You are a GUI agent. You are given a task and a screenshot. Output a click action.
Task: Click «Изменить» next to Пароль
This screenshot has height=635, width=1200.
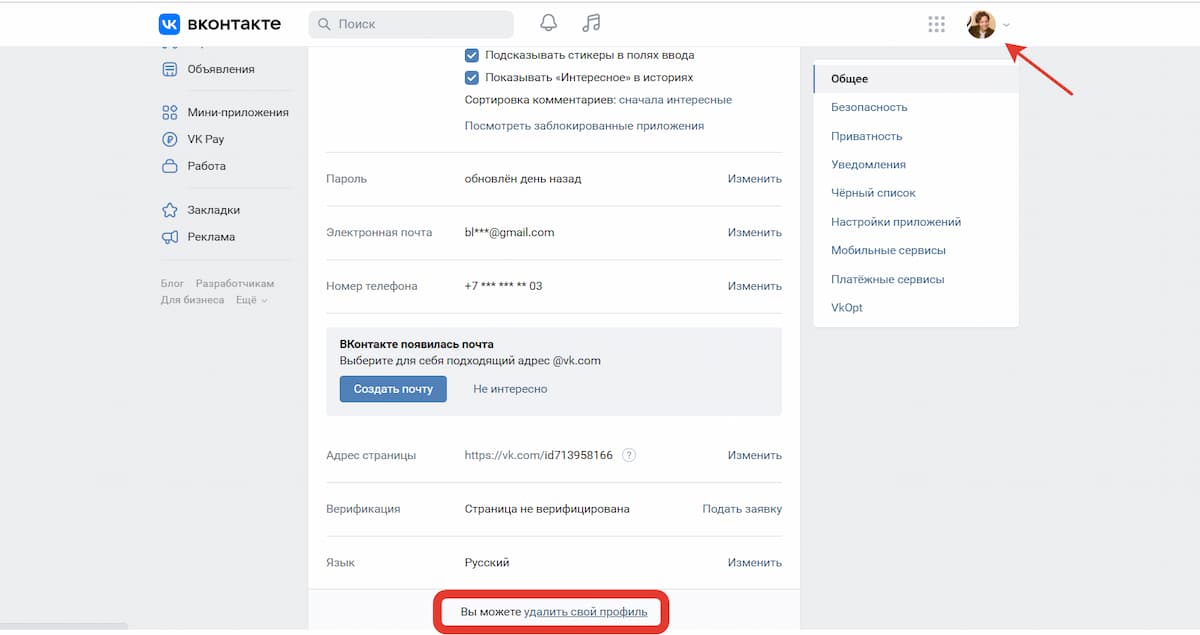coord(754,179)
